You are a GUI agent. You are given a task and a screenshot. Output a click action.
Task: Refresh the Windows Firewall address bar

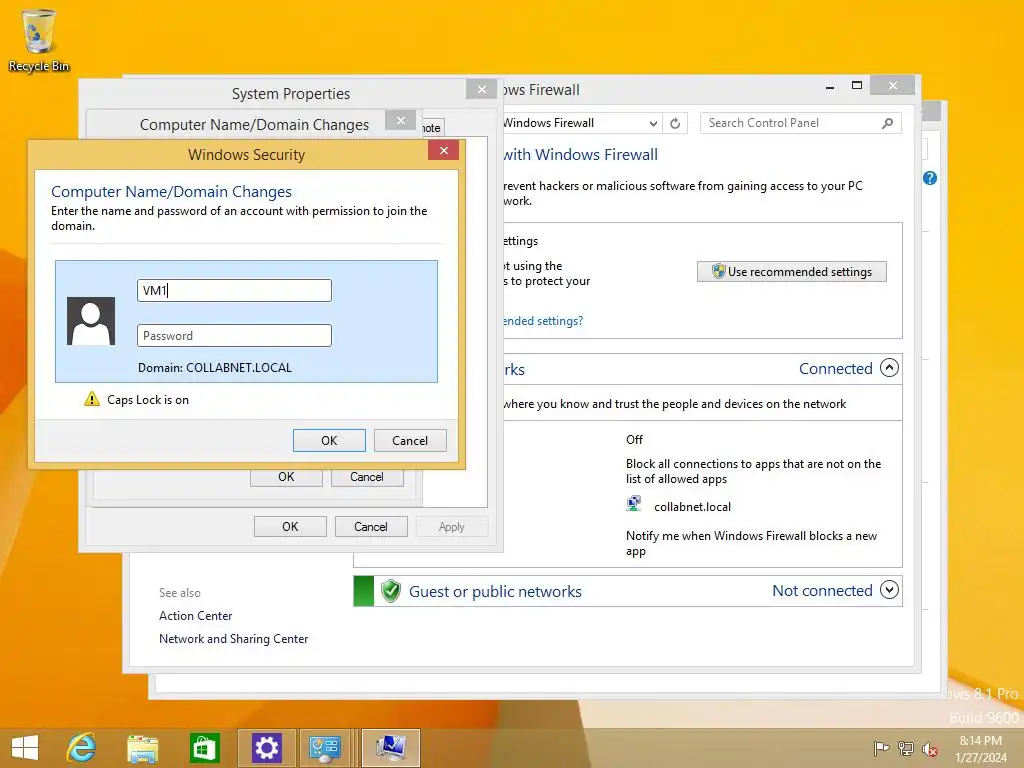coord(675,123)
